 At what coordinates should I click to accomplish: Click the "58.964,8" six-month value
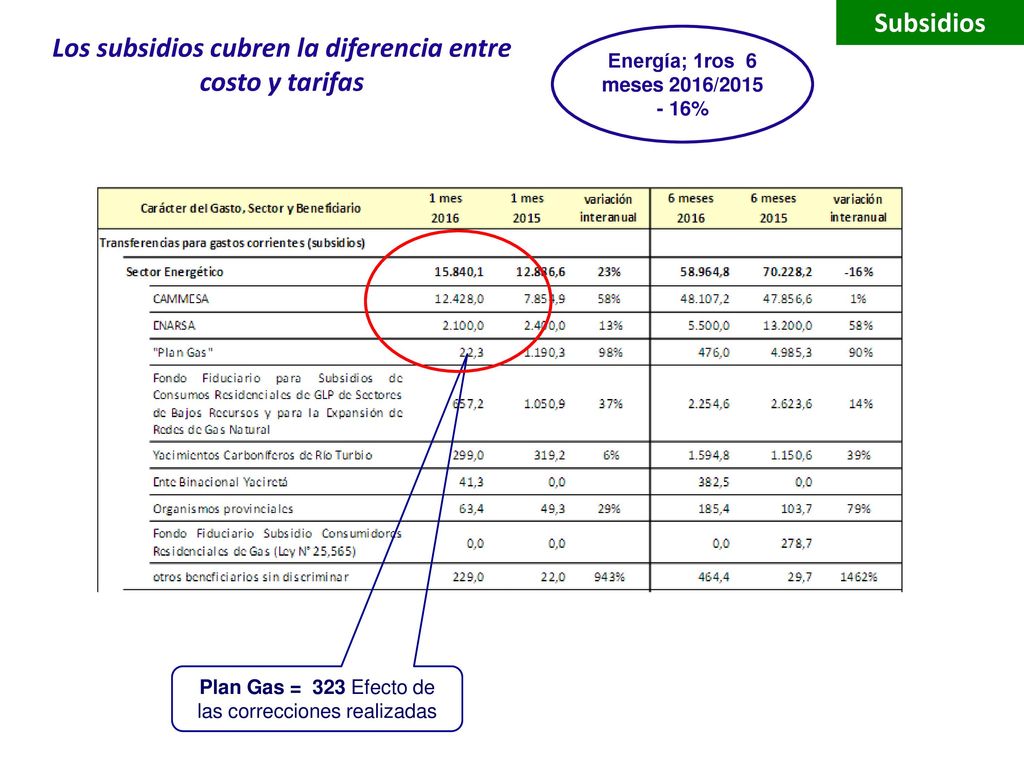coord(705,272)
